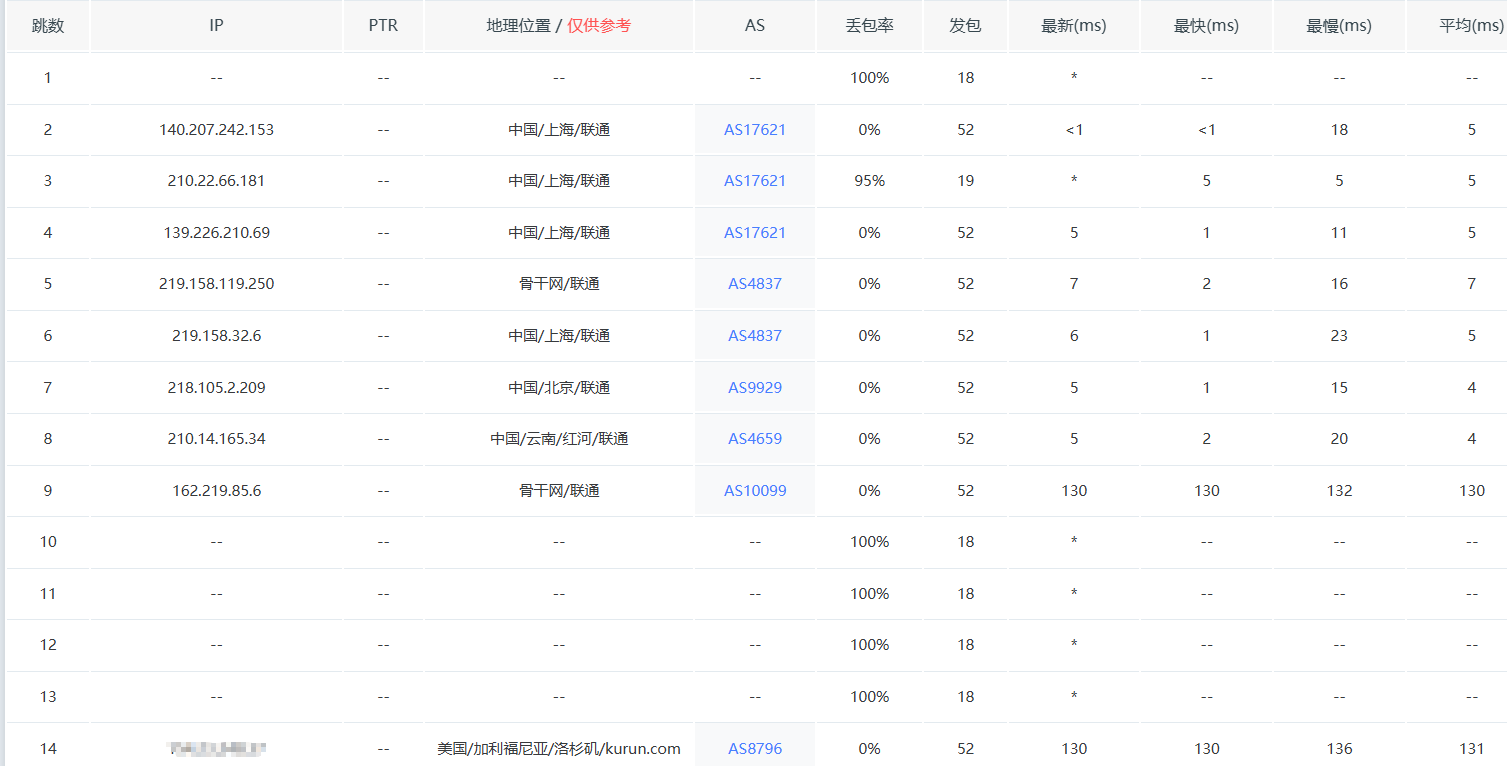Open AS4837 link for 219.158.119.250
1507x766 pixels.
pos(755,284)
